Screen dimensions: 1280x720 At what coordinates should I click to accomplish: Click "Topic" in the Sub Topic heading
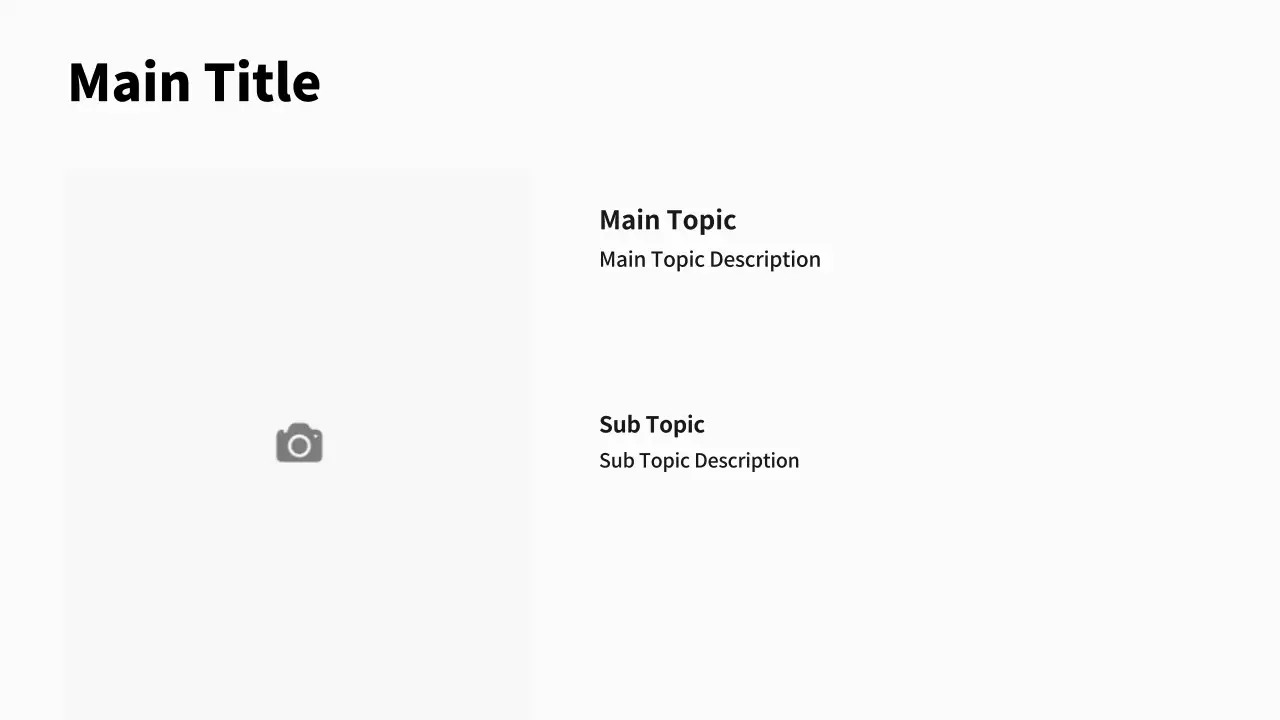(675, 425)
